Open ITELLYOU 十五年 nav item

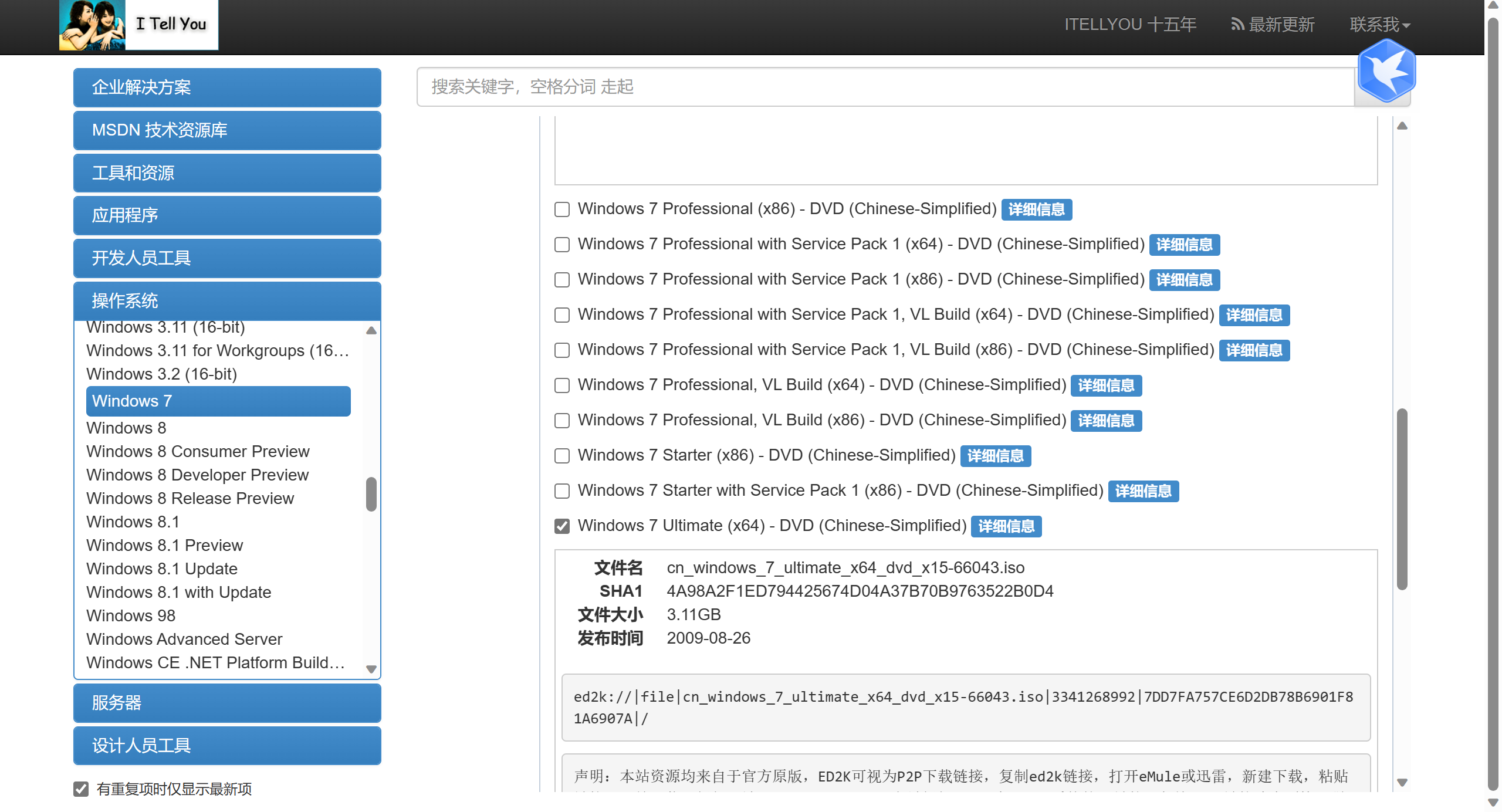[1130, 25]
